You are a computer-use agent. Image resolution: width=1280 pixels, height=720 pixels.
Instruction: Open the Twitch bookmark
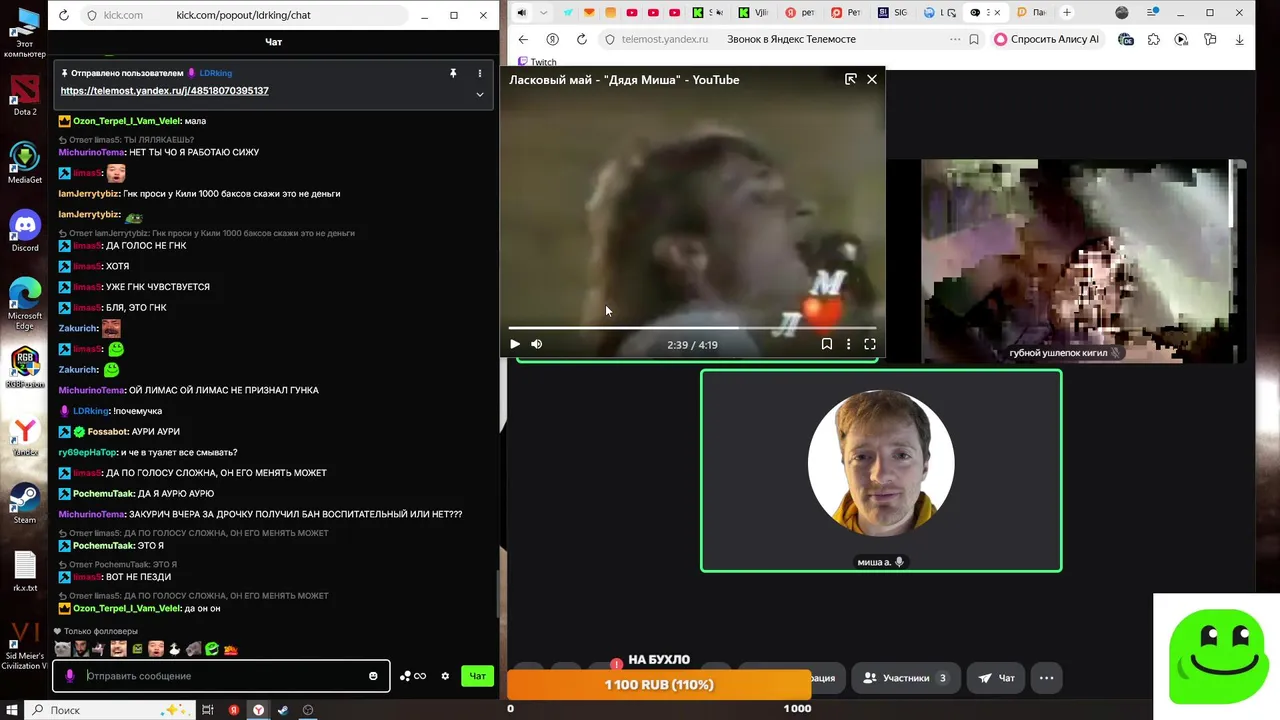tap(537, 62)
